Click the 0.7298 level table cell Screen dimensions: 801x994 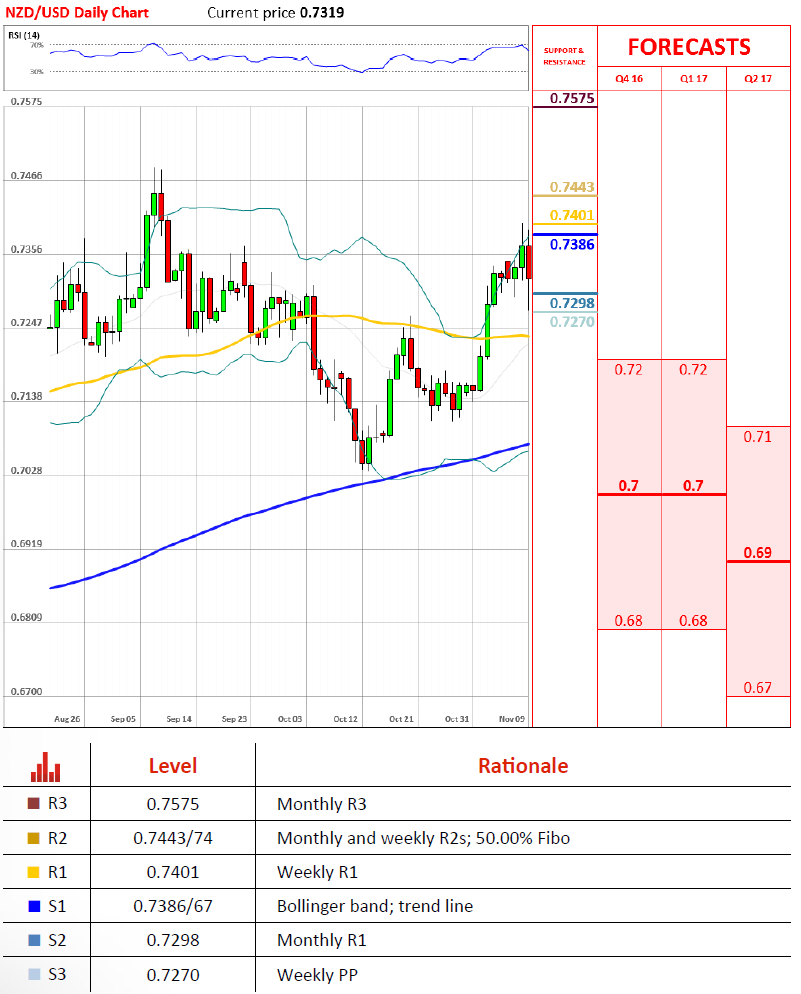tap(173, 940)
